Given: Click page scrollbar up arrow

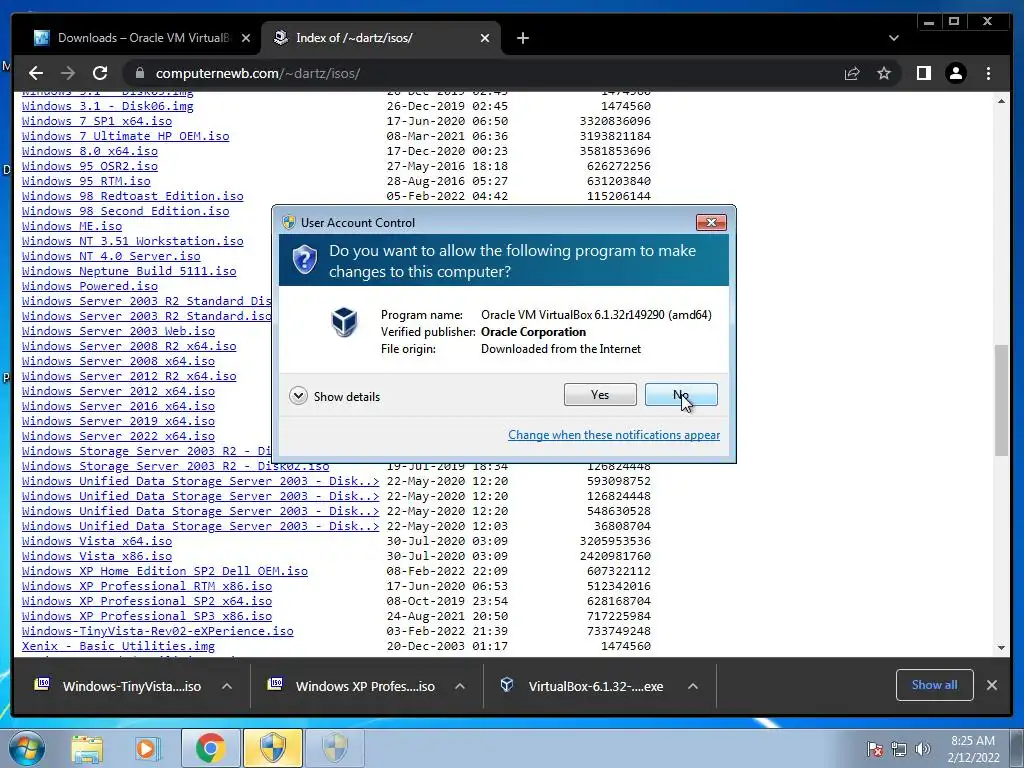Looking at the screenshot, I should [x=1002, y=101].
